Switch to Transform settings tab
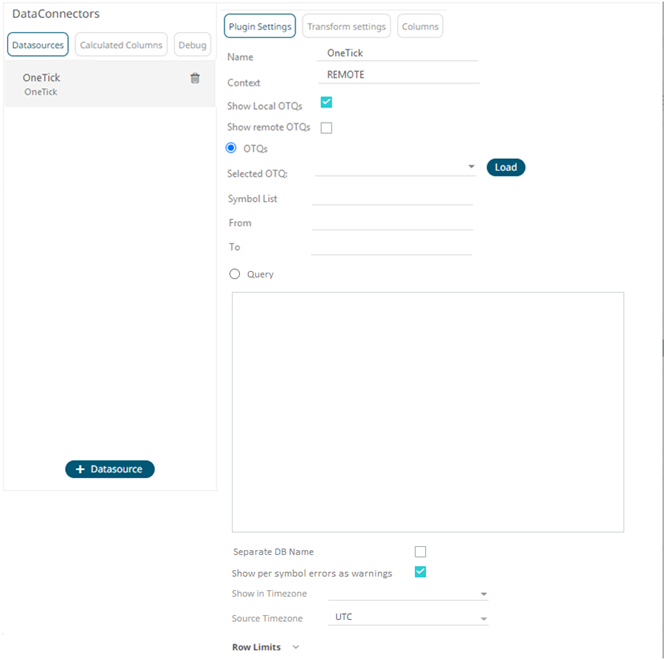Screen dimensions: 666x660 click(346, 26)
